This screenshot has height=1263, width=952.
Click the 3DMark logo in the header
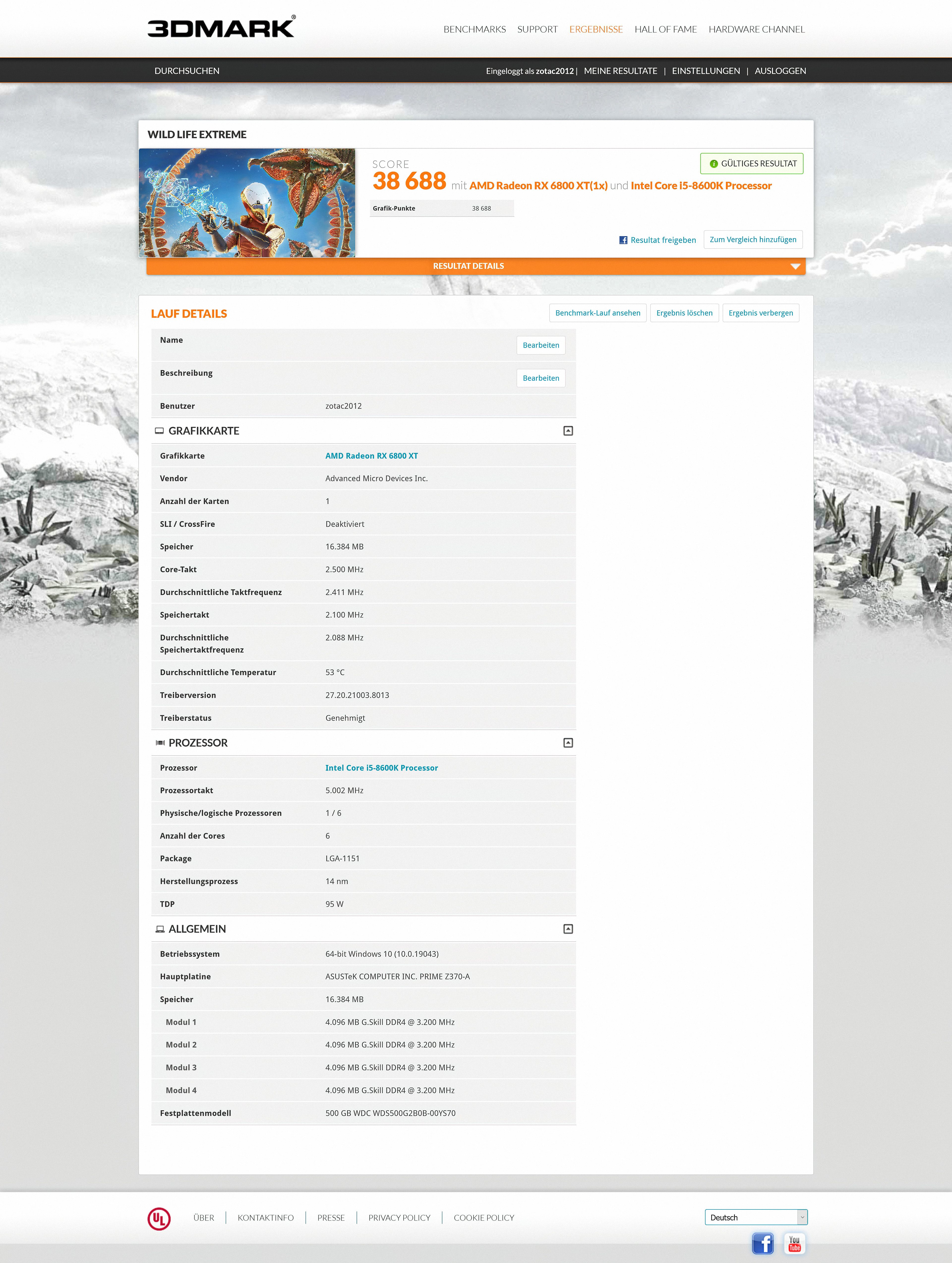219,27
